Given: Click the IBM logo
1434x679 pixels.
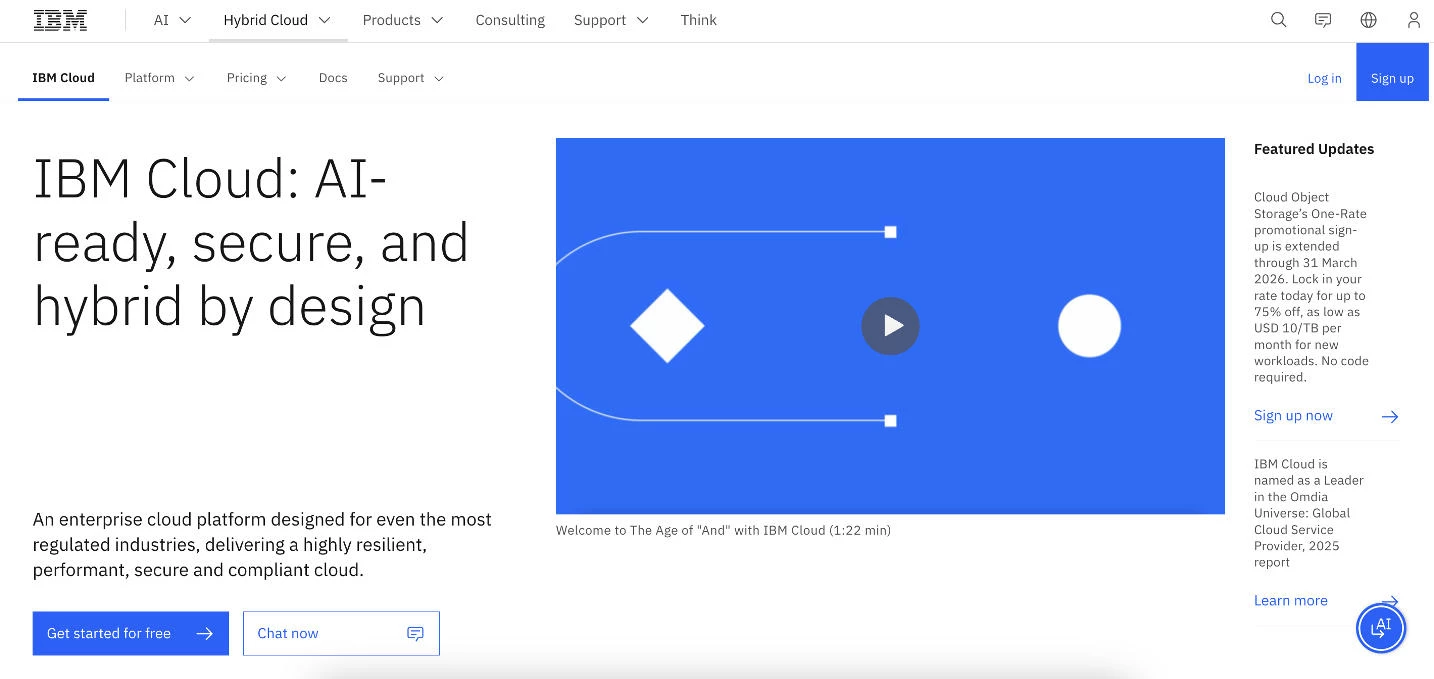Looking at the screenshot, I should pos(60,20).
